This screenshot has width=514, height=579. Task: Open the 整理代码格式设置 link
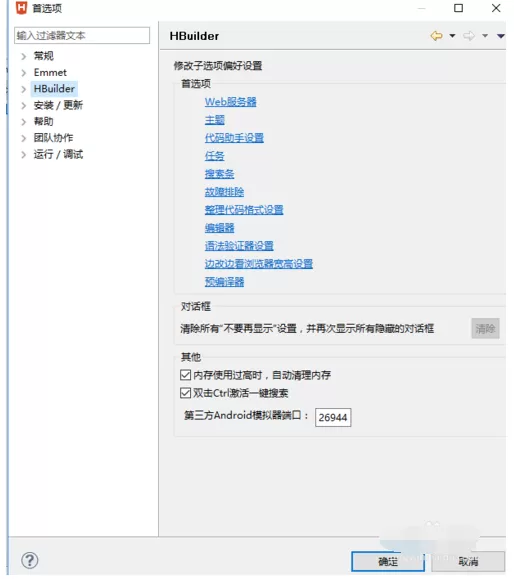244,210
